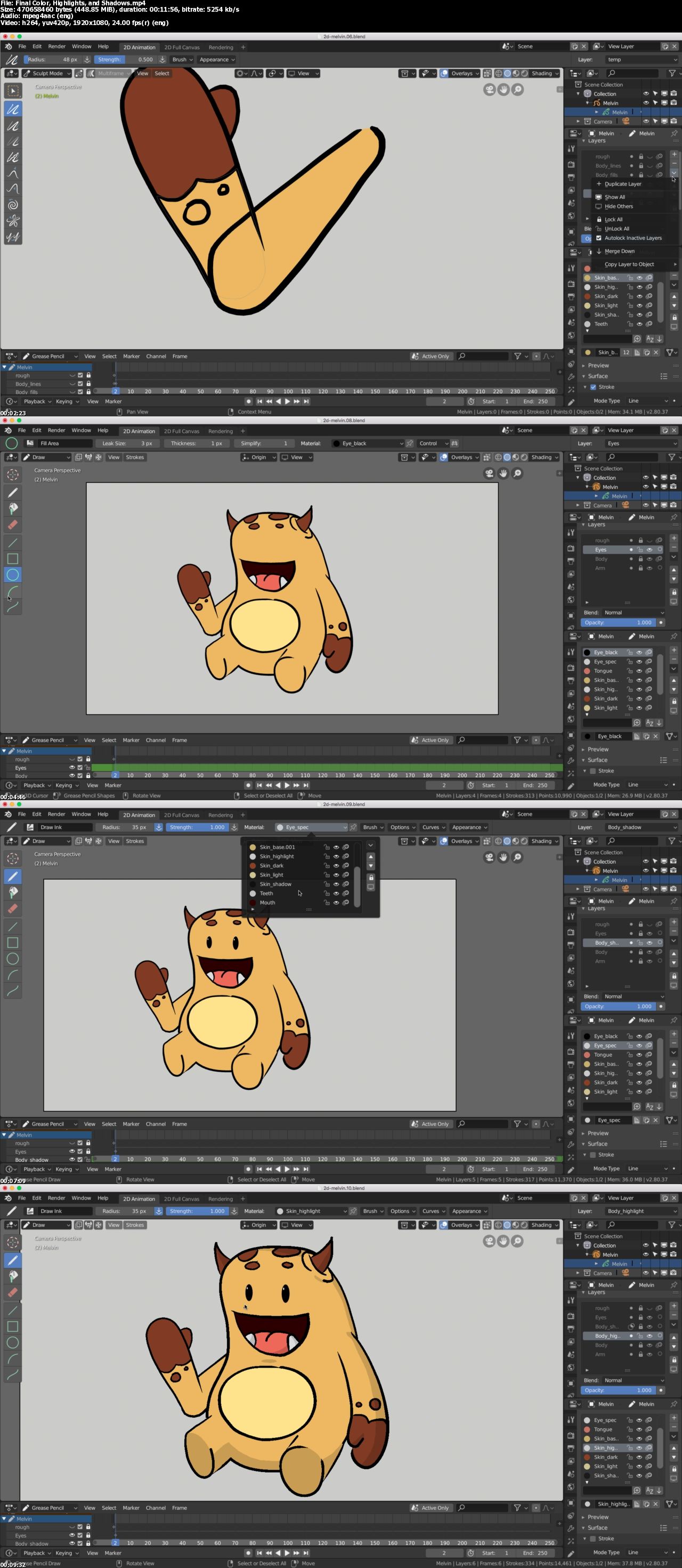Choose the Curve tool in the 00:09:32 frame
The width and height of the screenshot is (682, 1568).
point(13,1375)
